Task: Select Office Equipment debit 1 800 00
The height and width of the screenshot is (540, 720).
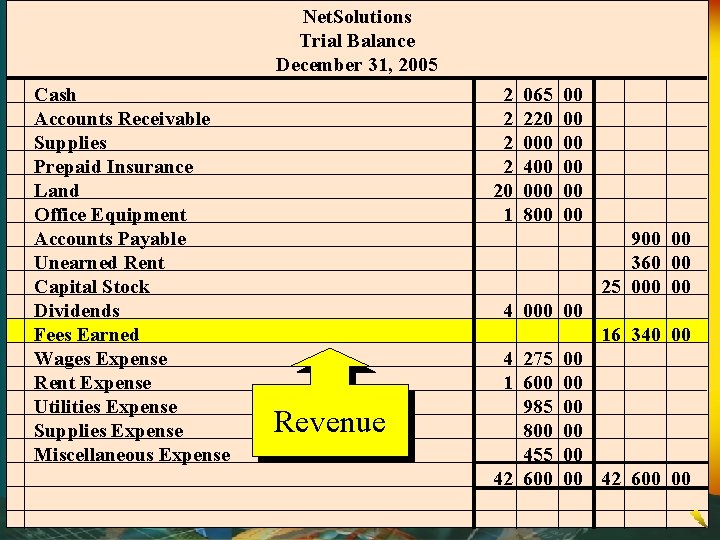Action: coord(543,215)
